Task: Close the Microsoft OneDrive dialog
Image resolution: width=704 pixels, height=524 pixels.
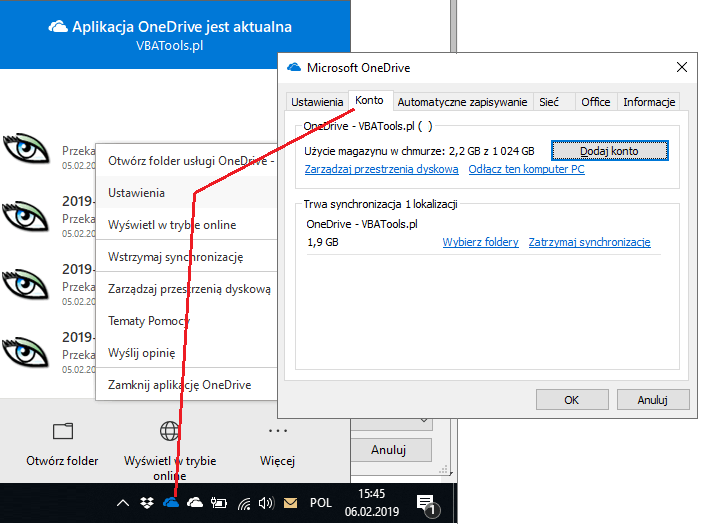Action: [x=682, y=67]
